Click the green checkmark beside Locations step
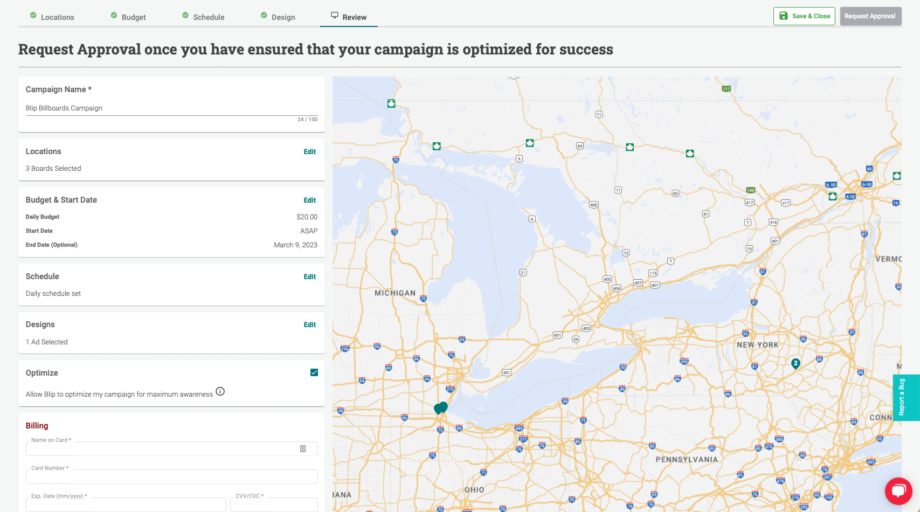Screen dimensions: 920x512 [x=33, y=16]
